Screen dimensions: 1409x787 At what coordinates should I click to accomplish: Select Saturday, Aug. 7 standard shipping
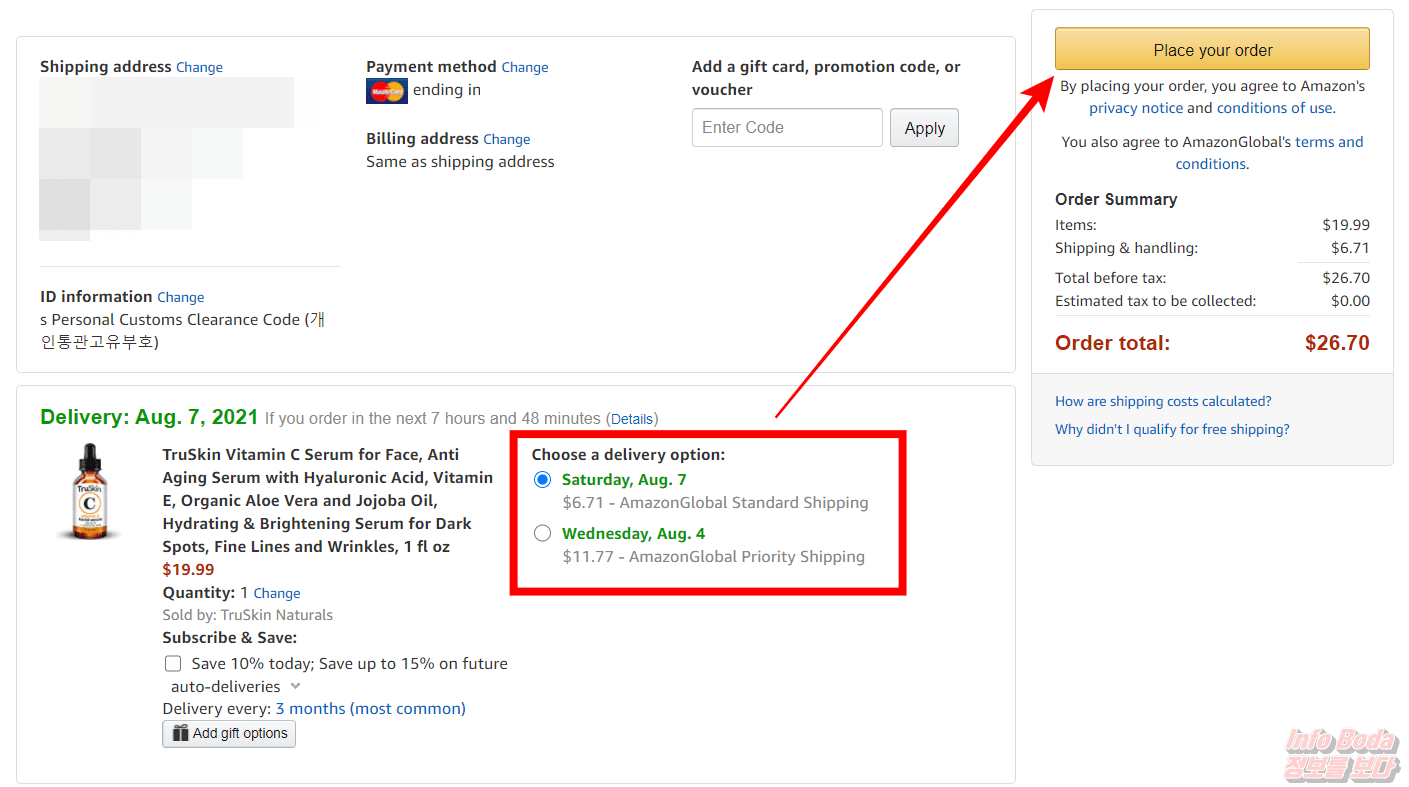542,480
